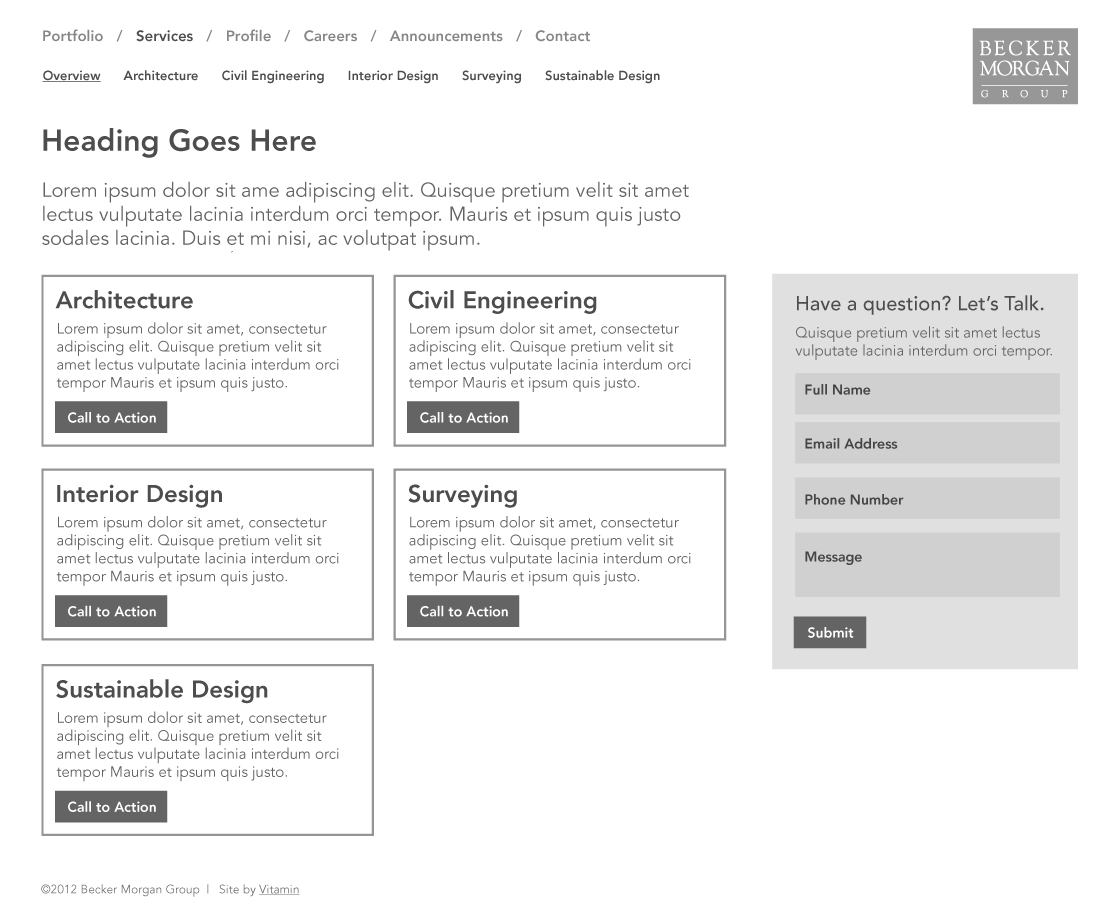
Task: Select the Overview sub-navigation tab
Action: coord(71,76)
